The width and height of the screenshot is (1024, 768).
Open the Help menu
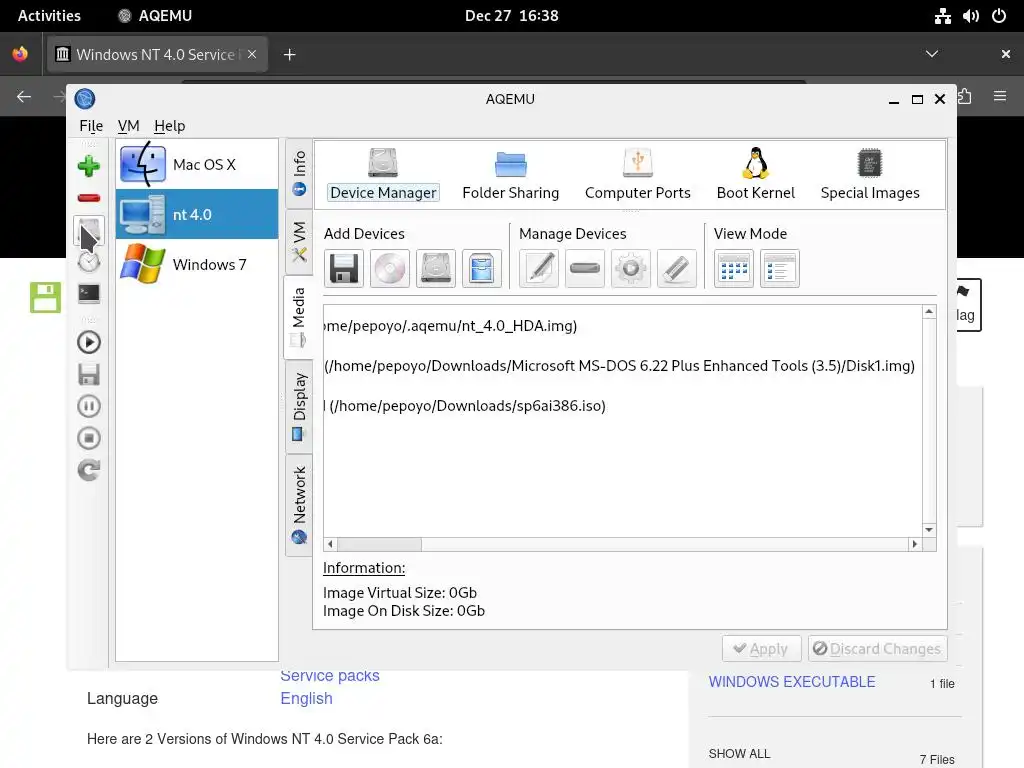pyautogui.click(x=170, y=125)
